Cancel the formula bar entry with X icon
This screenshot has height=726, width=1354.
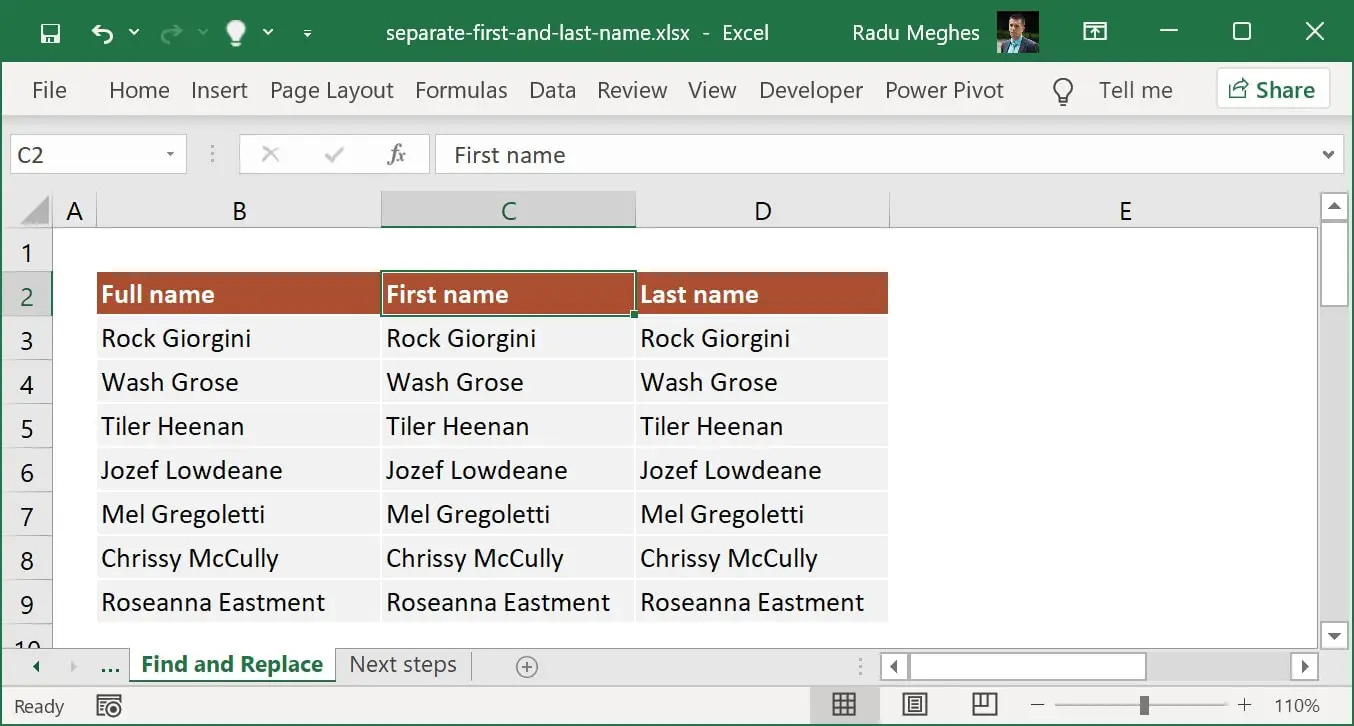pos(269,154)
